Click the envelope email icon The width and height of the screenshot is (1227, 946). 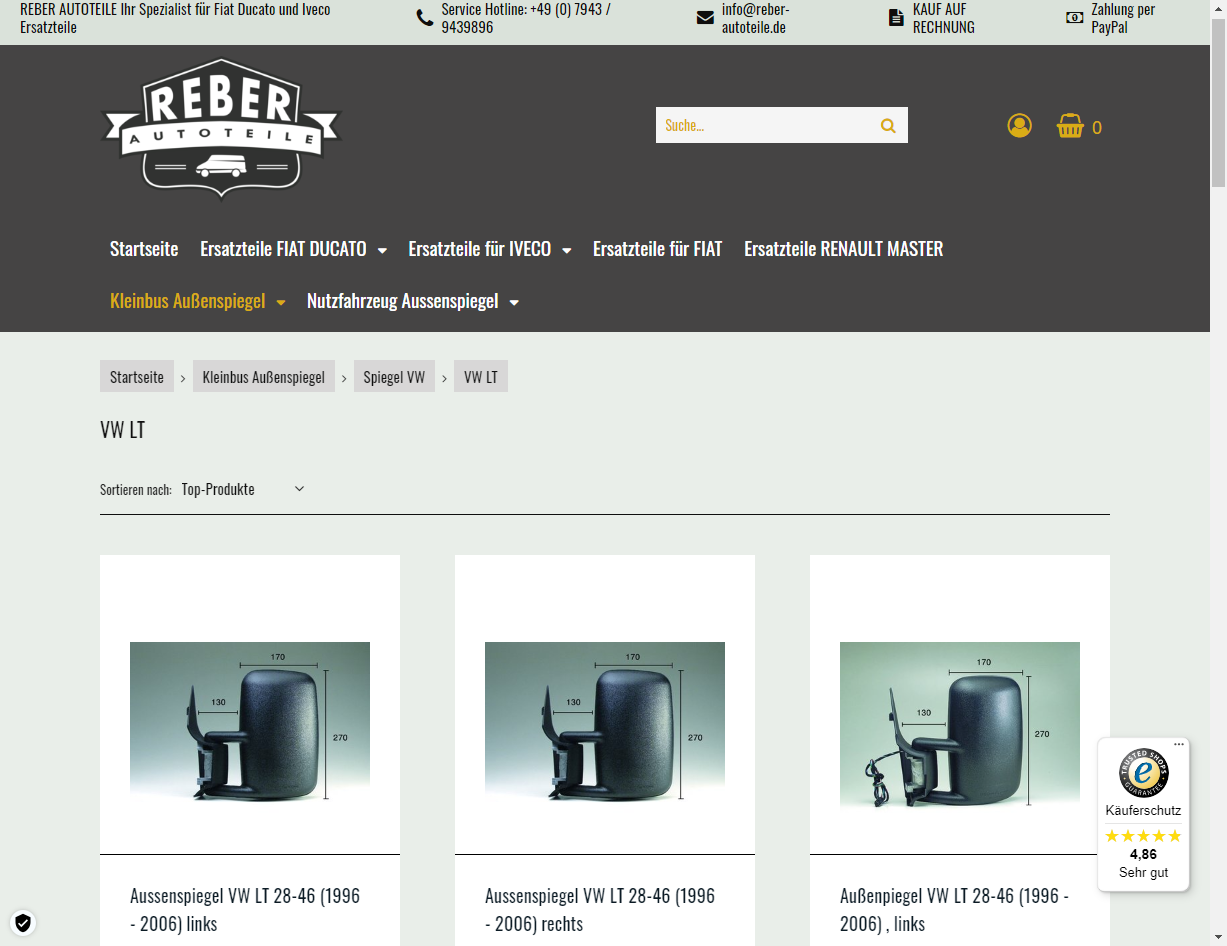(705, 18)
